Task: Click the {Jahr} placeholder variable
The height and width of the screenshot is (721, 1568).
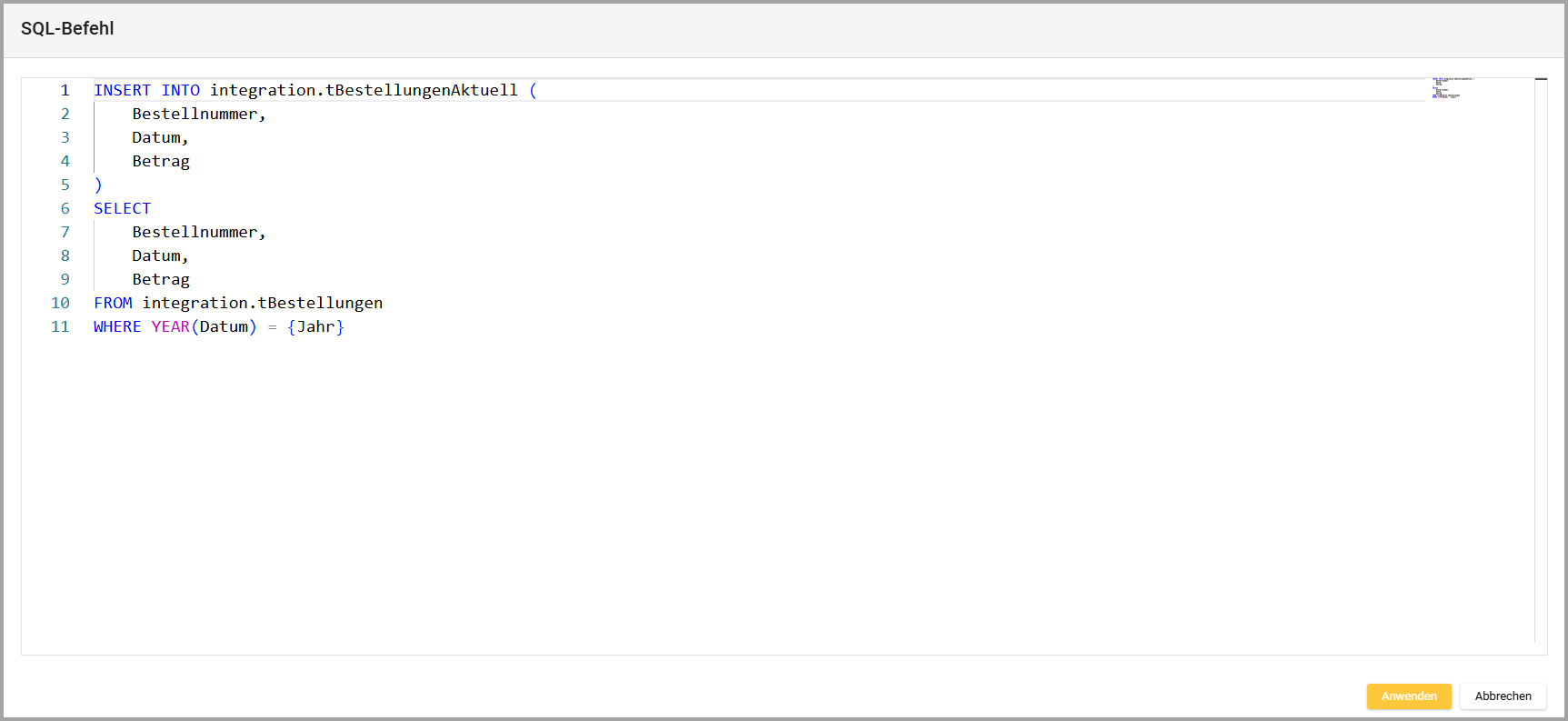Action: [315, 326]
